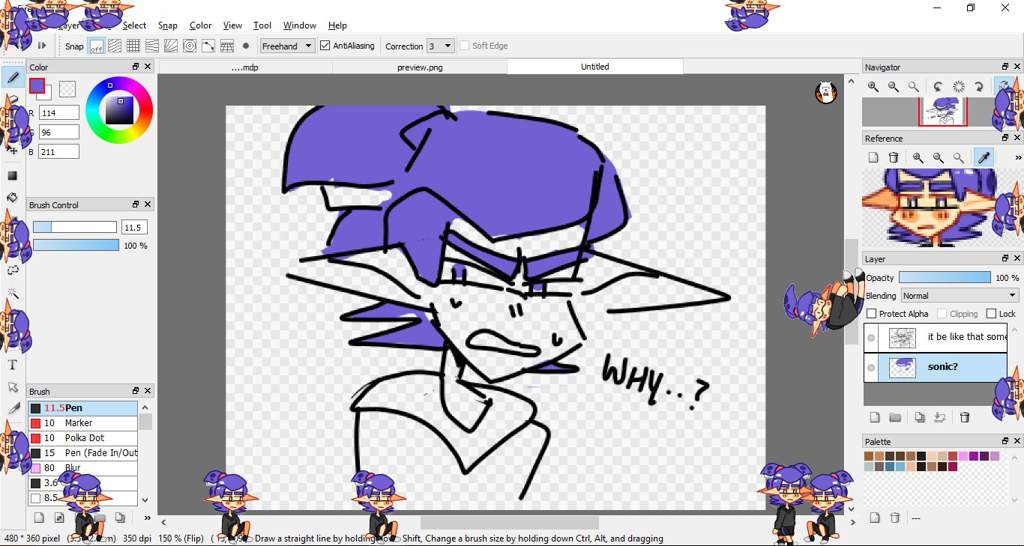The width and height of the screenshot is (1024, 546).
Task: Open a reference image file
Action: (873, 157)
